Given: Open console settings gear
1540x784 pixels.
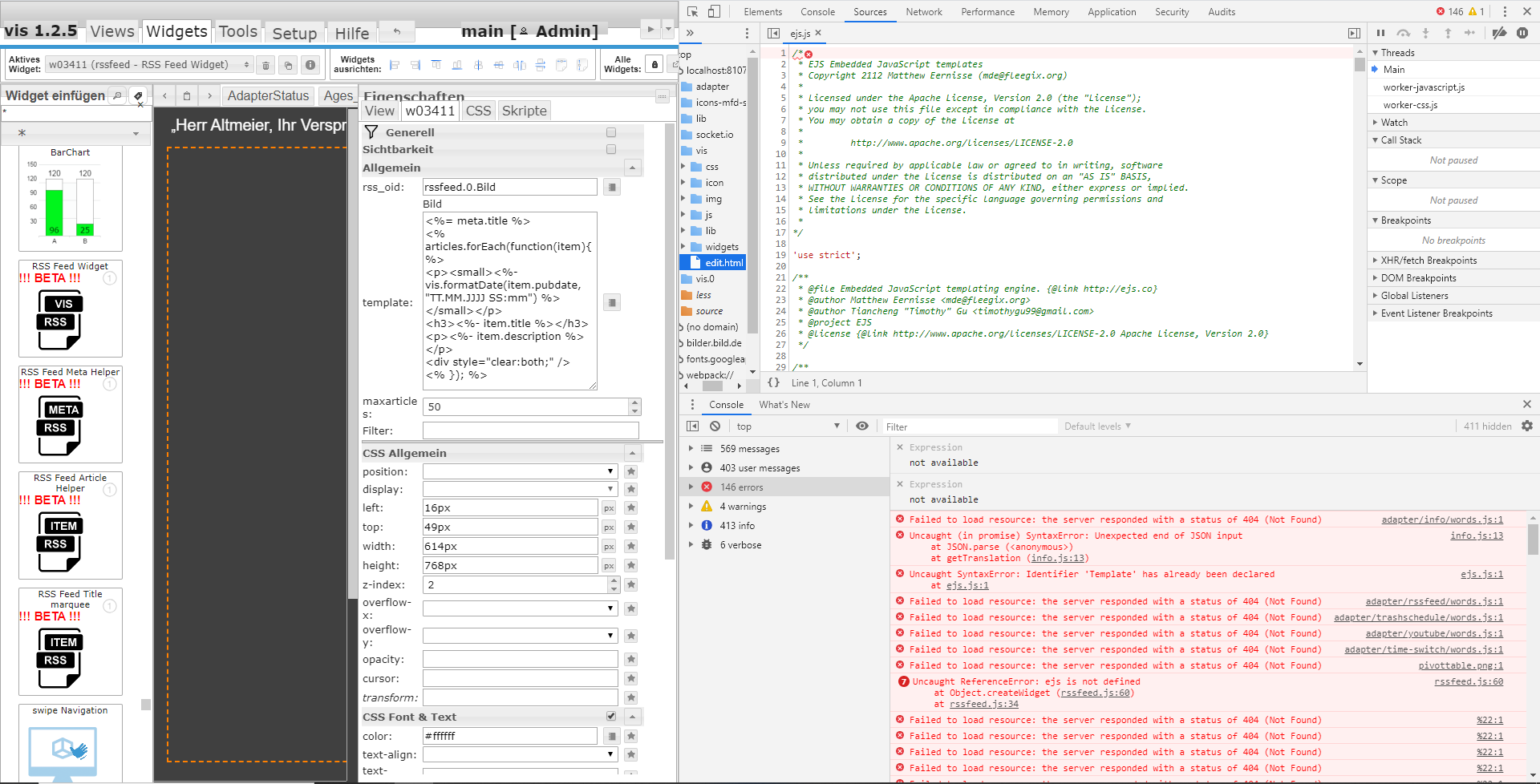Looking at the screenshot, I should pos(1527,426).
